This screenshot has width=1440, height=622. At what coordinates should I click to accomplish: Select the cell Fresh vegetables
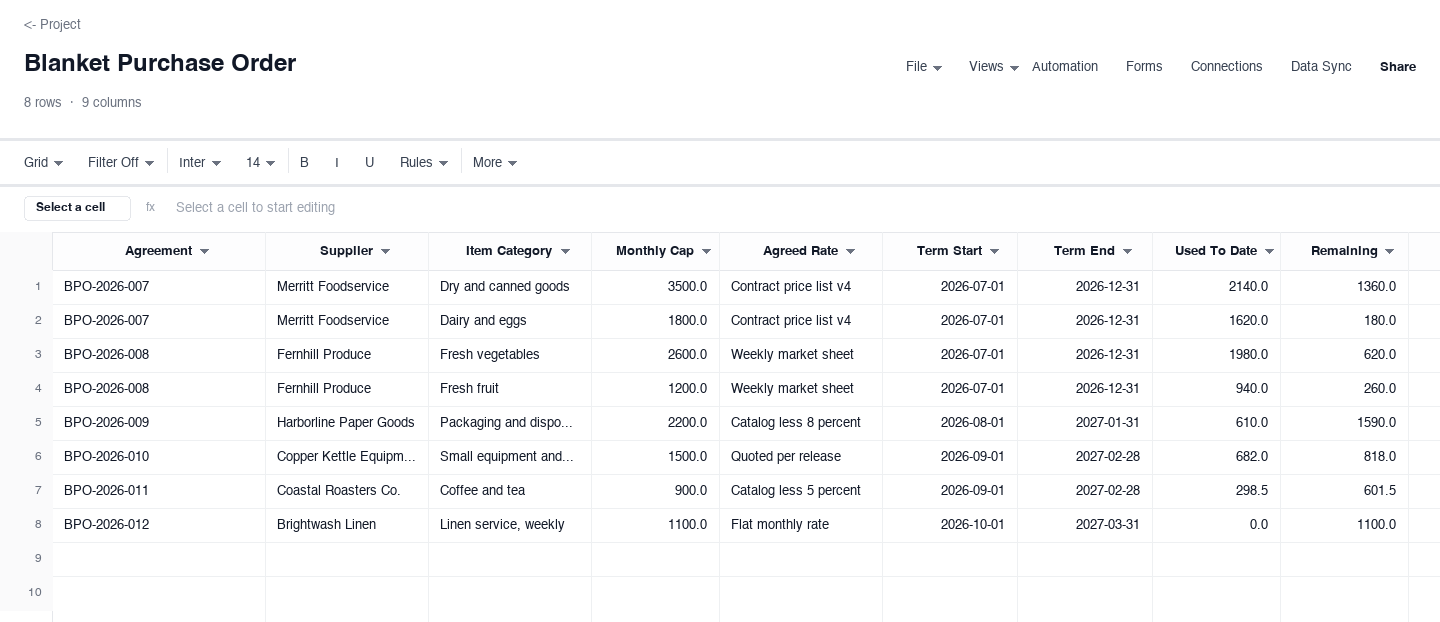pyautogui.click(x=510, y=355)
